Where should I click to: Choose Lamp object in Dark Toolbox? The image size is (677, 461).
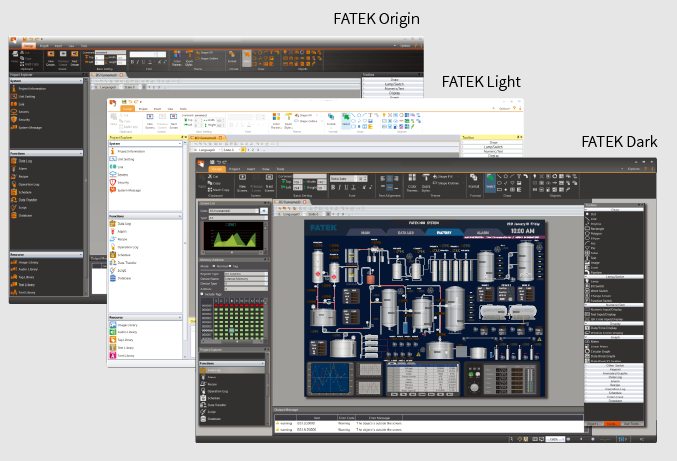pos(592,281)
